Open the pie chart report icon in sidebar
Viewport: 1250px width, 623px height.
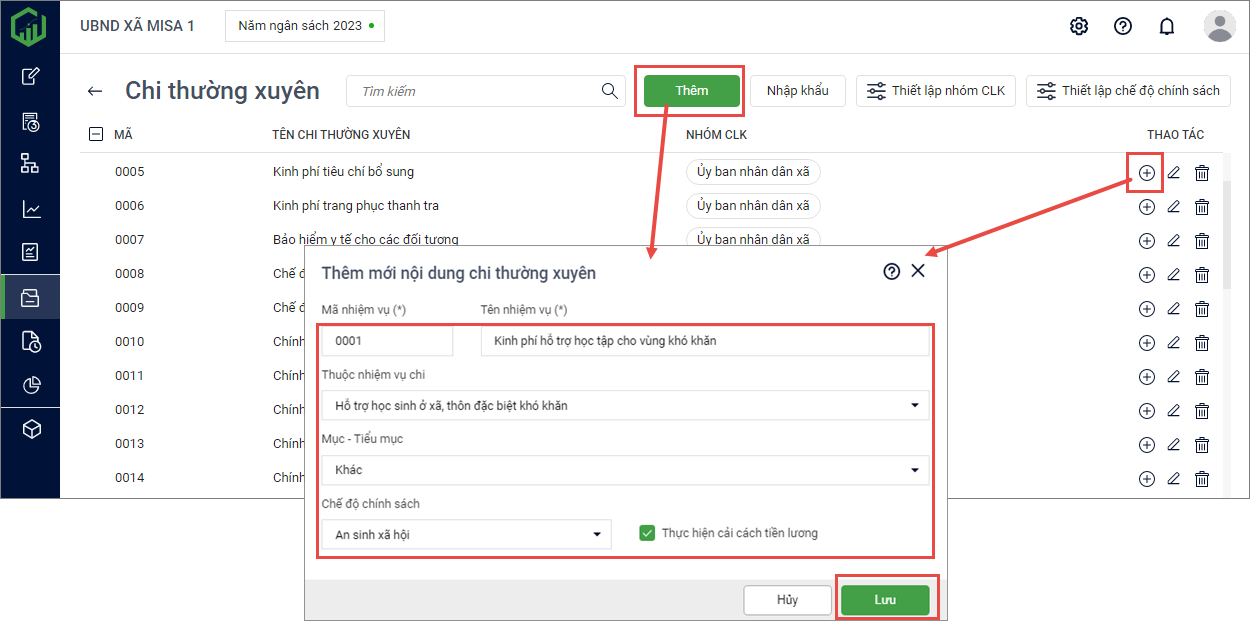pos(31,385)
